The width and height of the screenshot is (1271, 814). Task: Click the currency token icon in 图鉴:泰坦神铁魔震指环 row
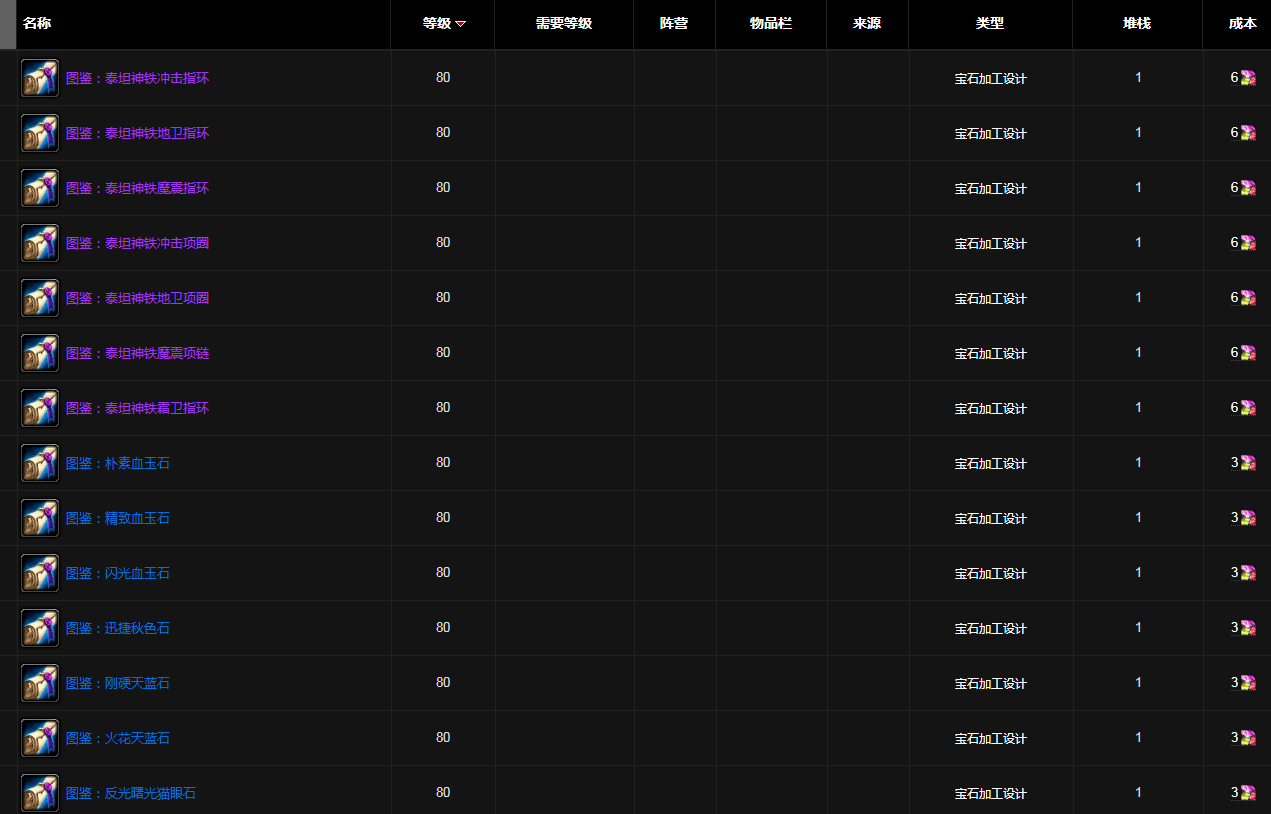[1248, 188]
